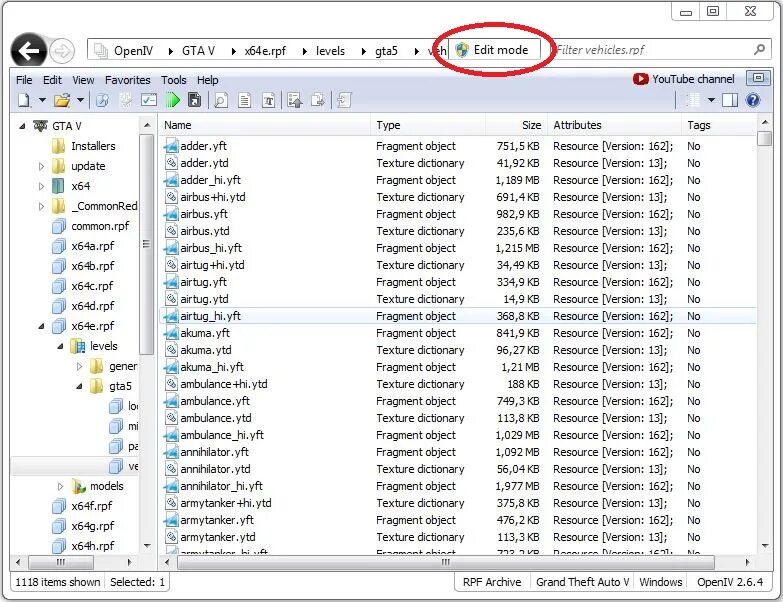Click the checklist window toolbar icon
Screen dimensions: 783x602
tap(149, 100)
